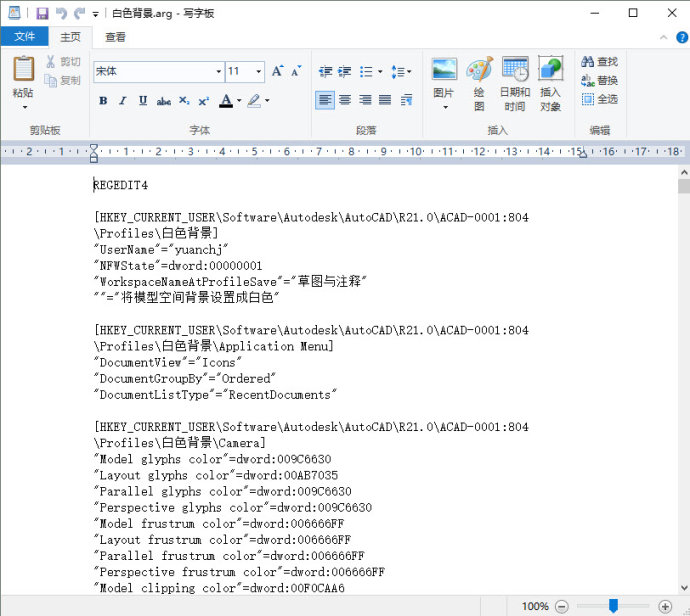Click the vertical scrollbar up arrow
Image resolution: width=690 pixels, height=616 pixels.
point(684,173)
